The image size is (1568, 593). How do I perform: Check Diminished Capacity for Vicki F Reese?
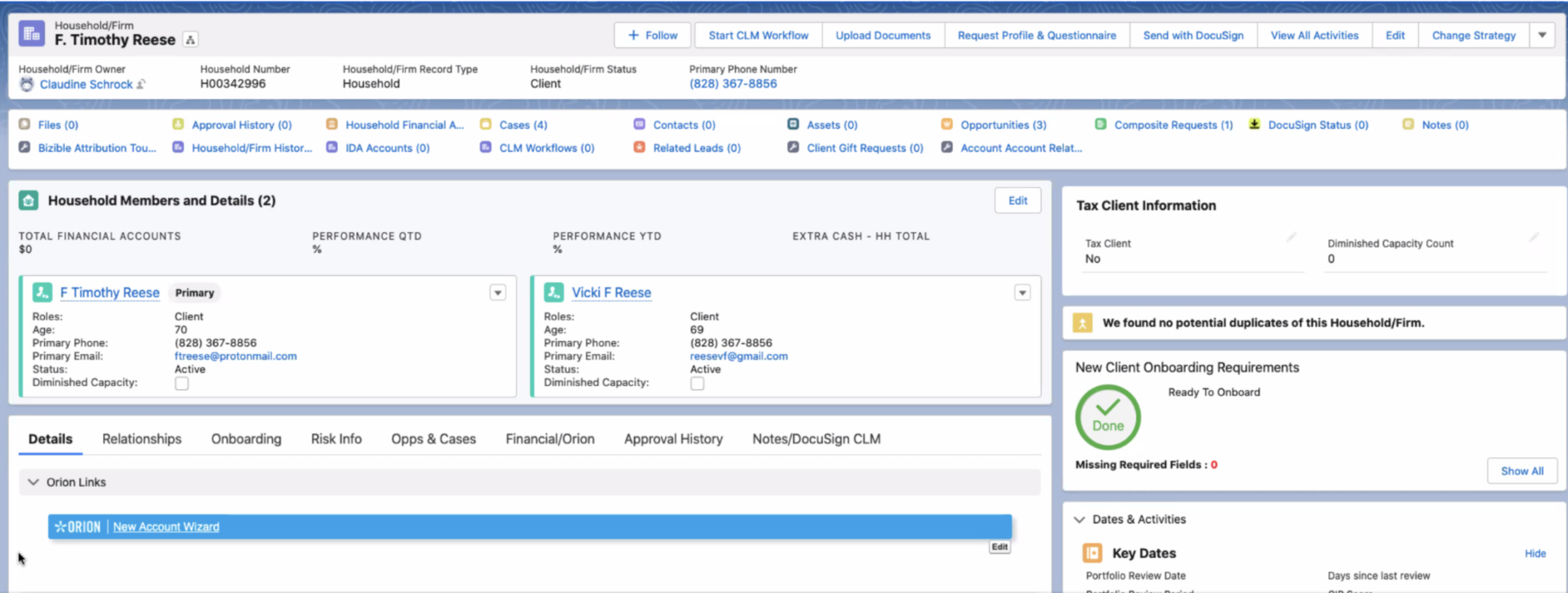click(x=697, y=383)
